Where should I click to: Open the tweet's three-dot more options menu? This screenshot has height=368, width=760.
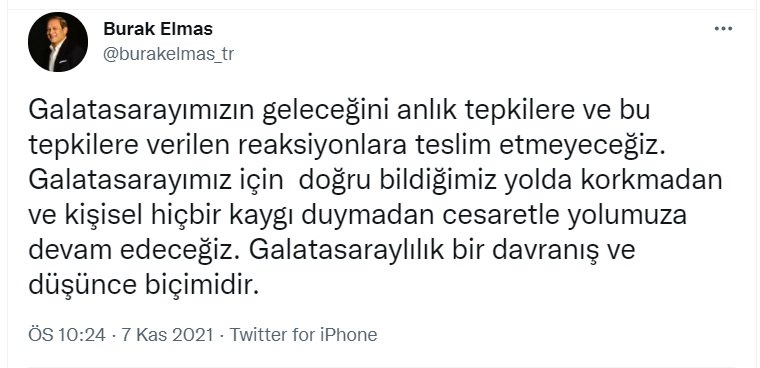tap(723, 29)
